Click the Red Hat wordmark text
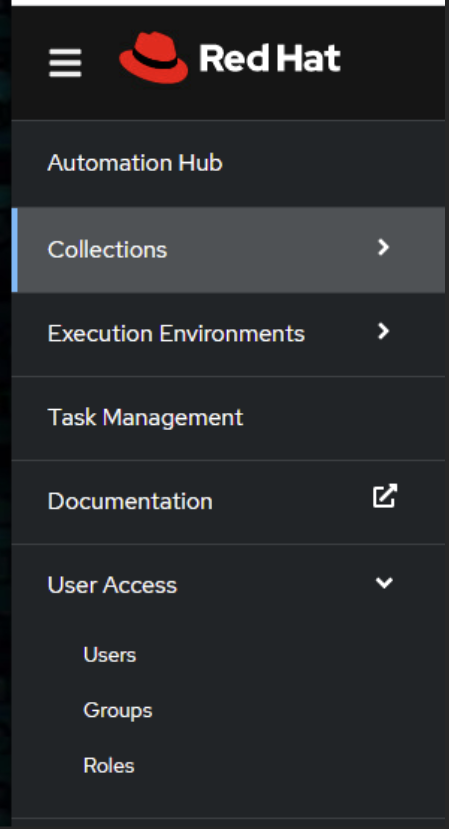The width and height of the screenshot is (449, 829). (270, 58)
